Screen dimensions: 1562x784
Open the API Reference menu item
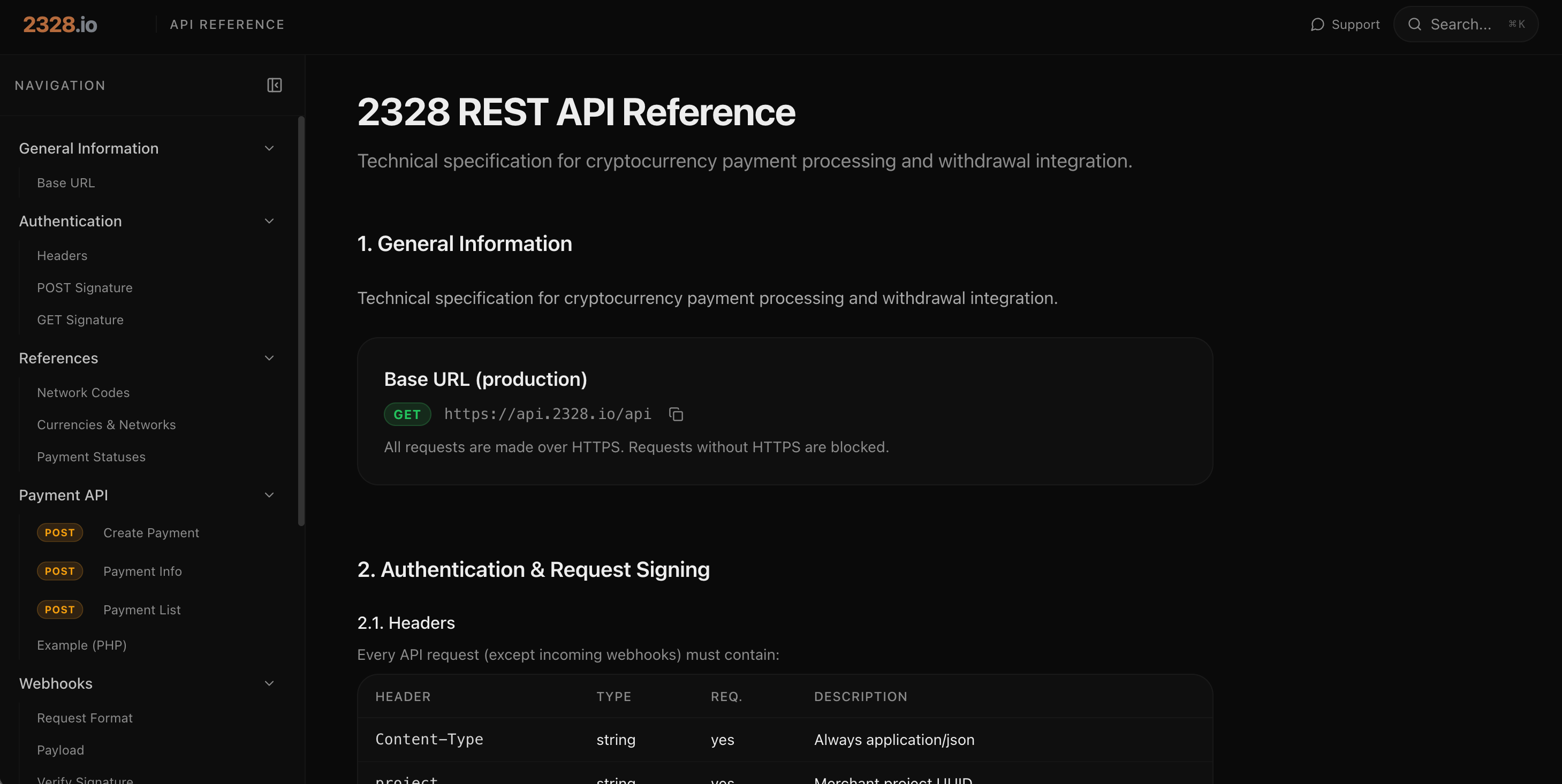click(228, 24)
